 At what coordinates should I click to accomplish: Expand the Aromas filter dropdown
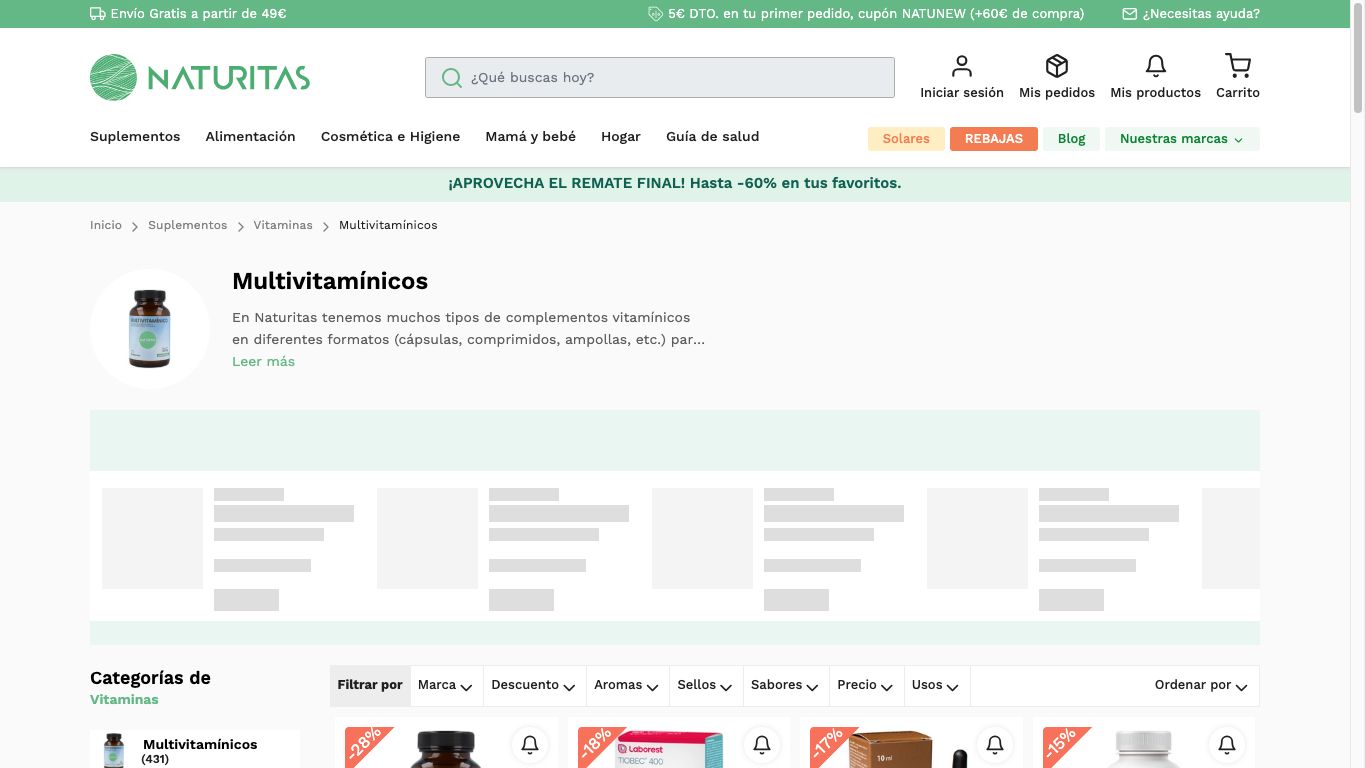click(x=626, y=685)
